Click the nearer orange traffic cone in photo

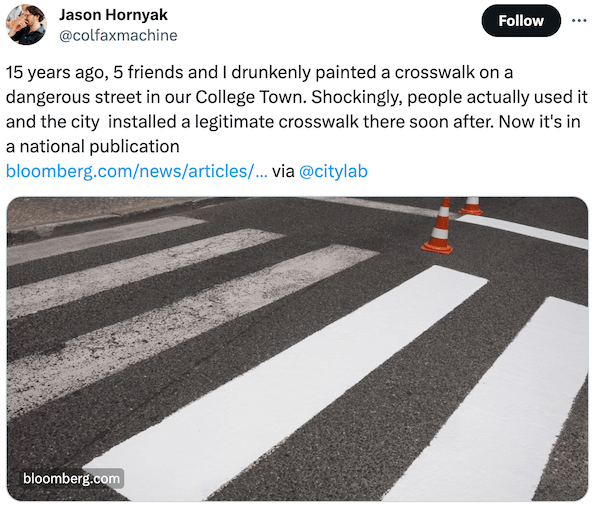tap(438, 228)
